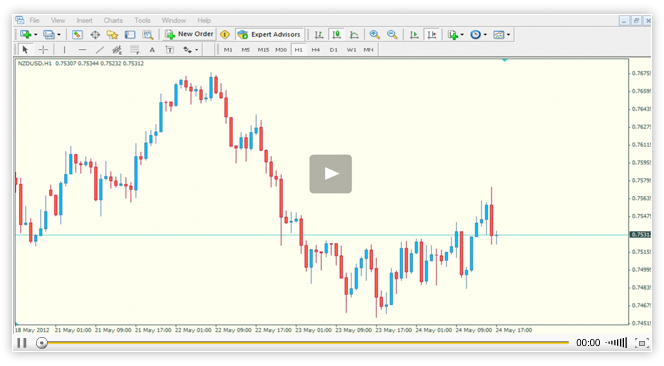
Task: Open the File menu
Action: pyautogui.click(x=34, y=20)
